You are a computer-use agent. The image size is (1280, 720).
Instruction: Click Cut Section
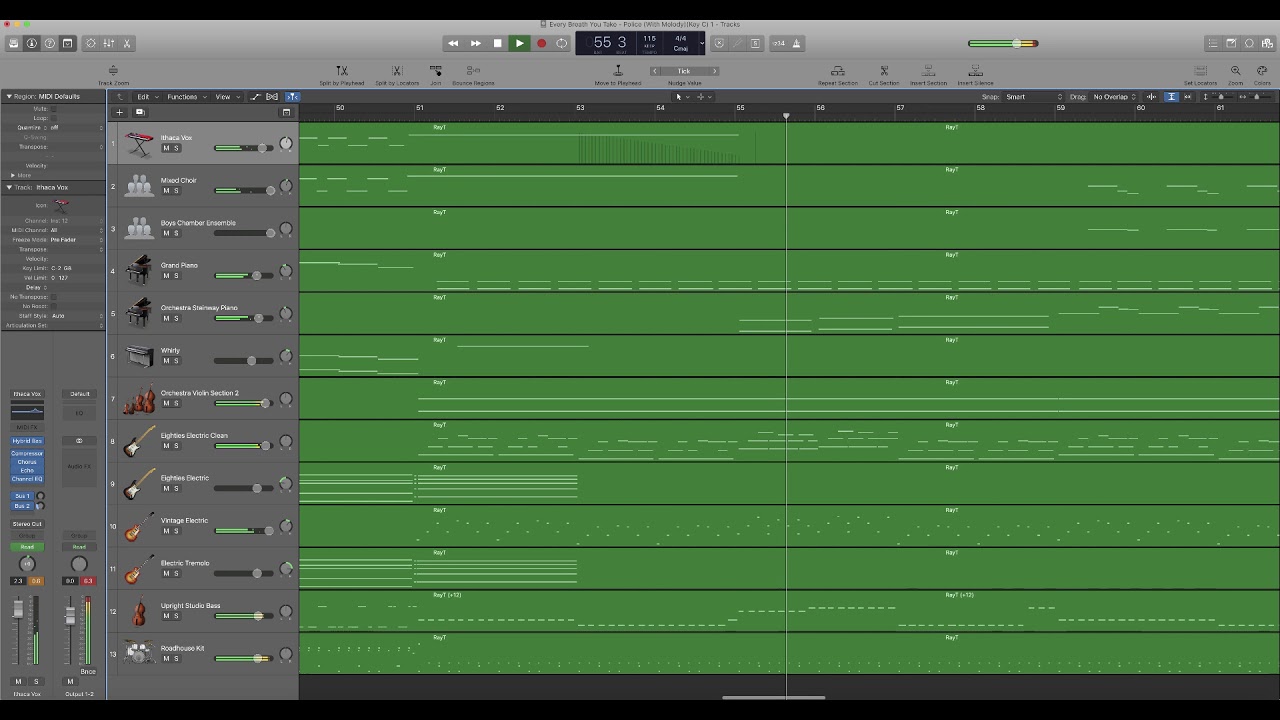click(x=884, y=75)
